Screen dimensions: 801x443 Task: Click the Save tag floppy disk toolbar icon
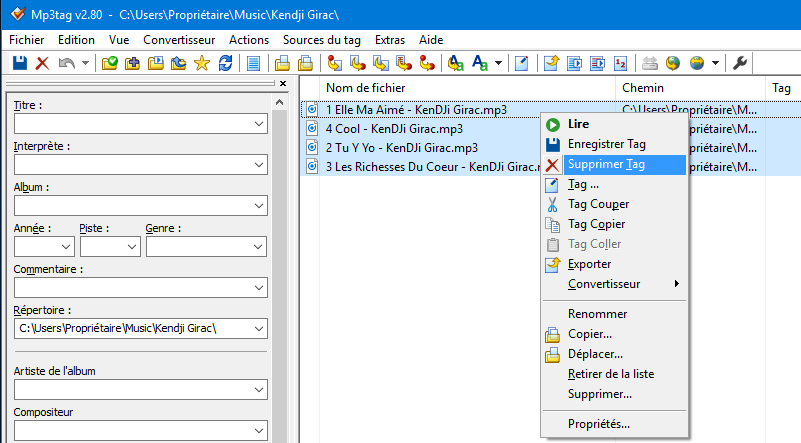pyautogui.click(x=19, y=63)
